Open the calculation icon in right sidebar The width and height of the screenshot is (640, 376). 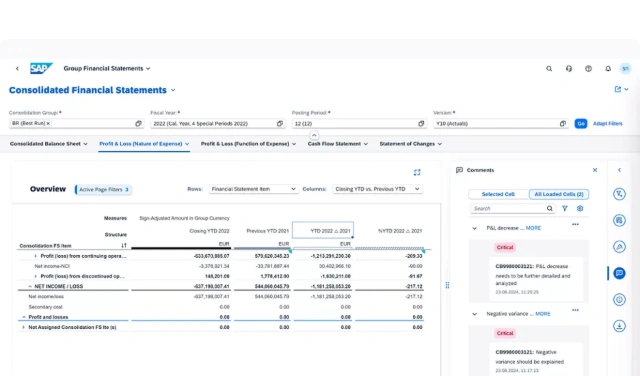(x=619, y=220)
